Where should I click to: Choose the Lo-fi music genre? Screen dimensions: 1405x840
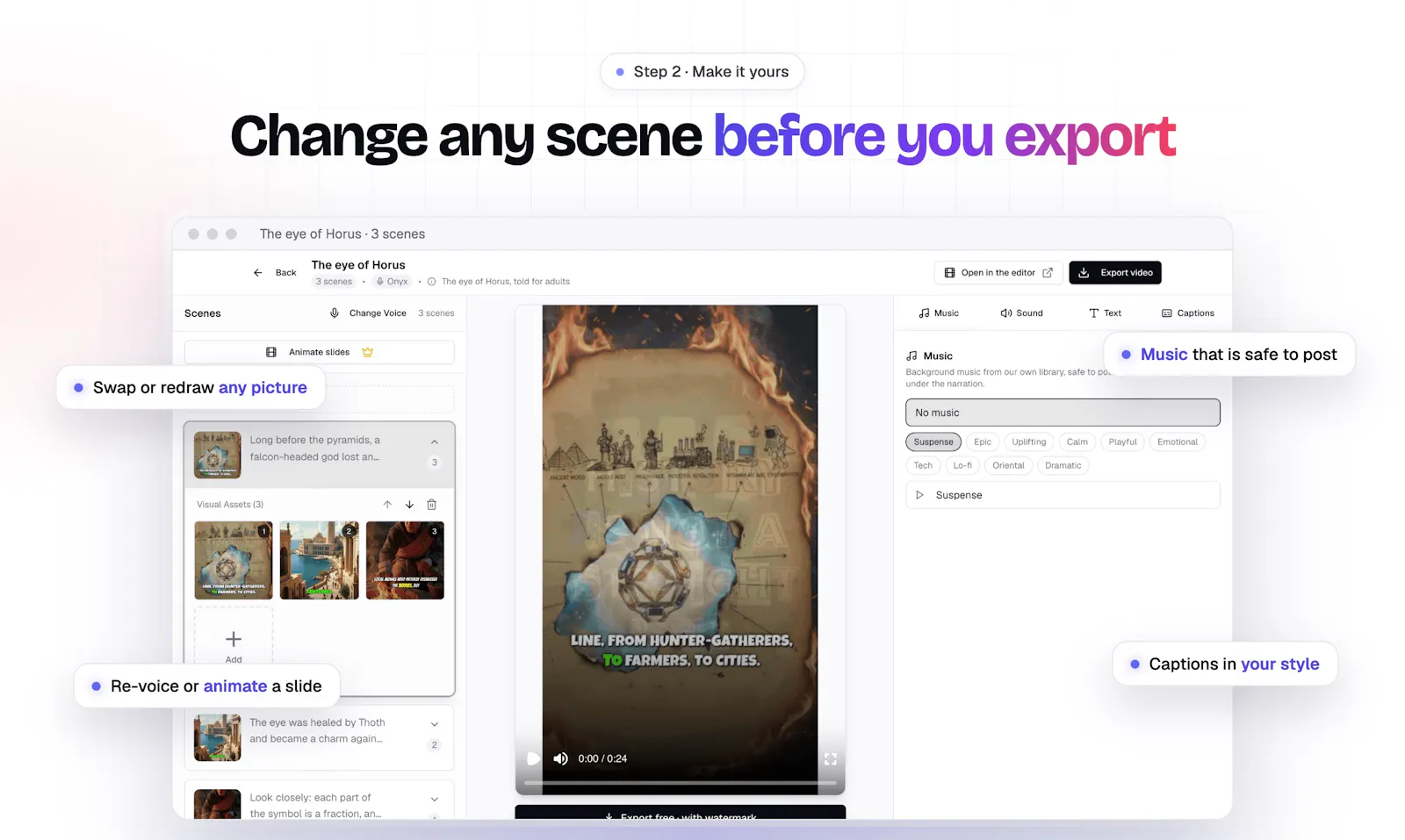coord(962,465)
